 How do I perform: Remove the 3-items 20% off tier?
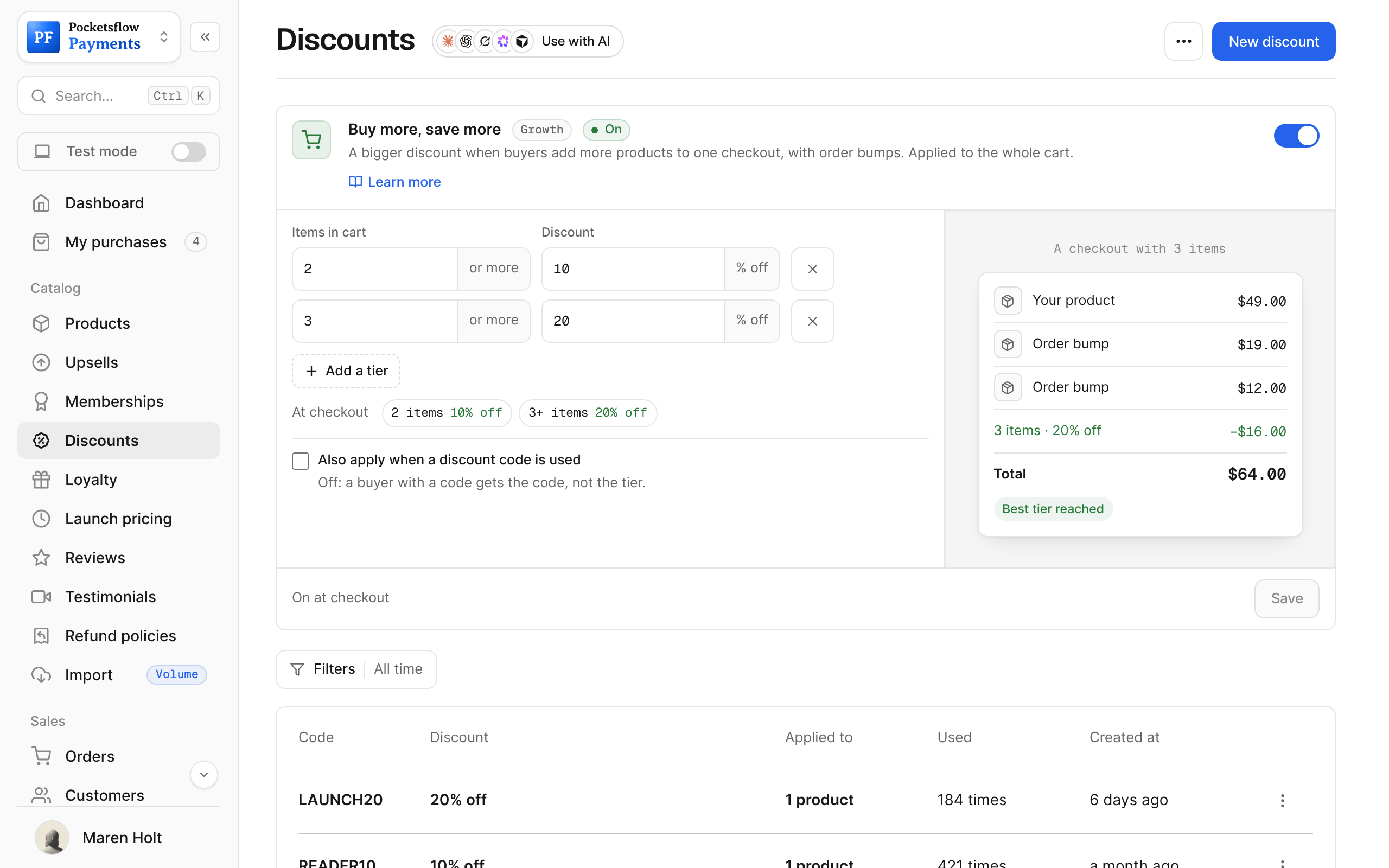click(x=812, y=321)
